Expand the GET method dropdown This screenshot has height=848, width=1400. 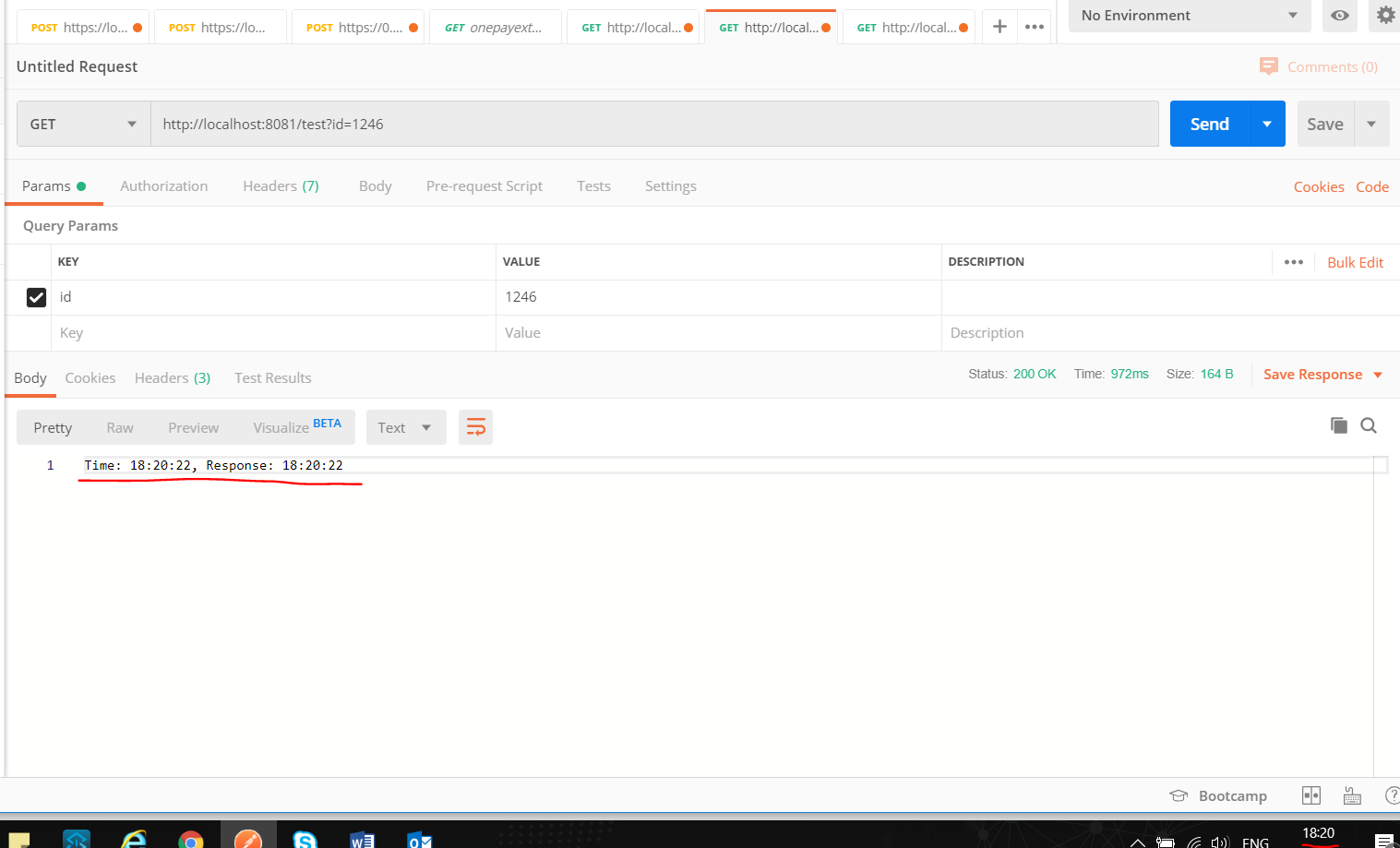click(x=83, y=124)
